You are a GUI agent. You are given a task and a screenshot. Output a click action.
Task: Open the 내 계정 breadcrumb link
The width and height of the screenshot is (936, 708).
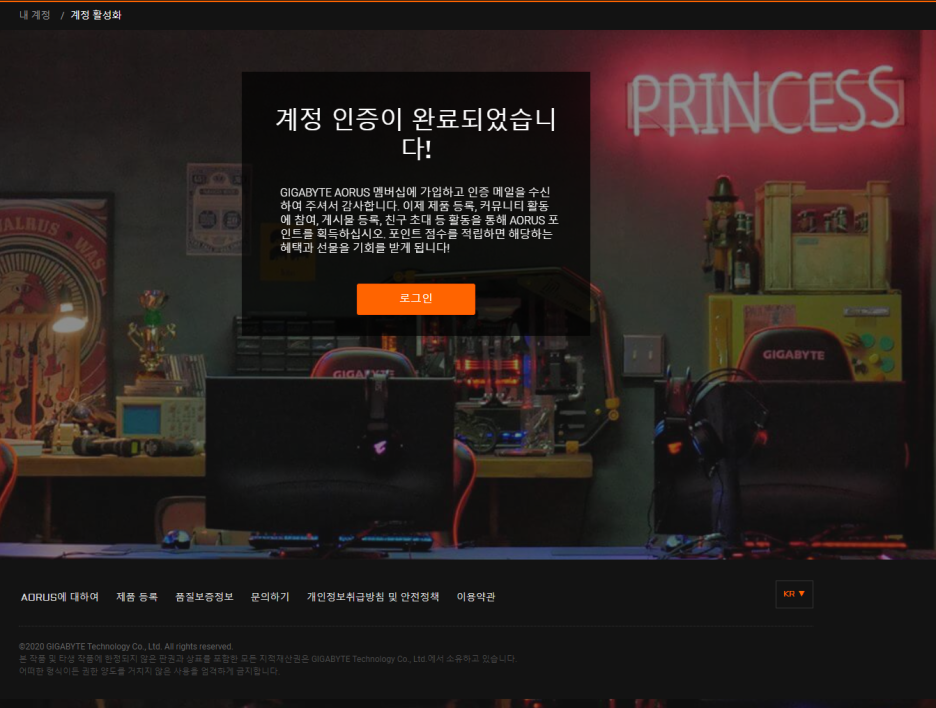[x=35, y=15]
